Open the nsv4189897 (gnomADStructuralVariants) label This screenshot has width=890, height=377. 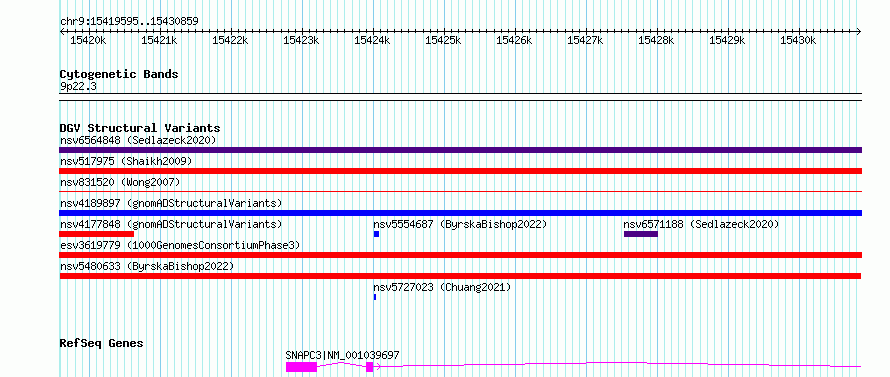171,203
